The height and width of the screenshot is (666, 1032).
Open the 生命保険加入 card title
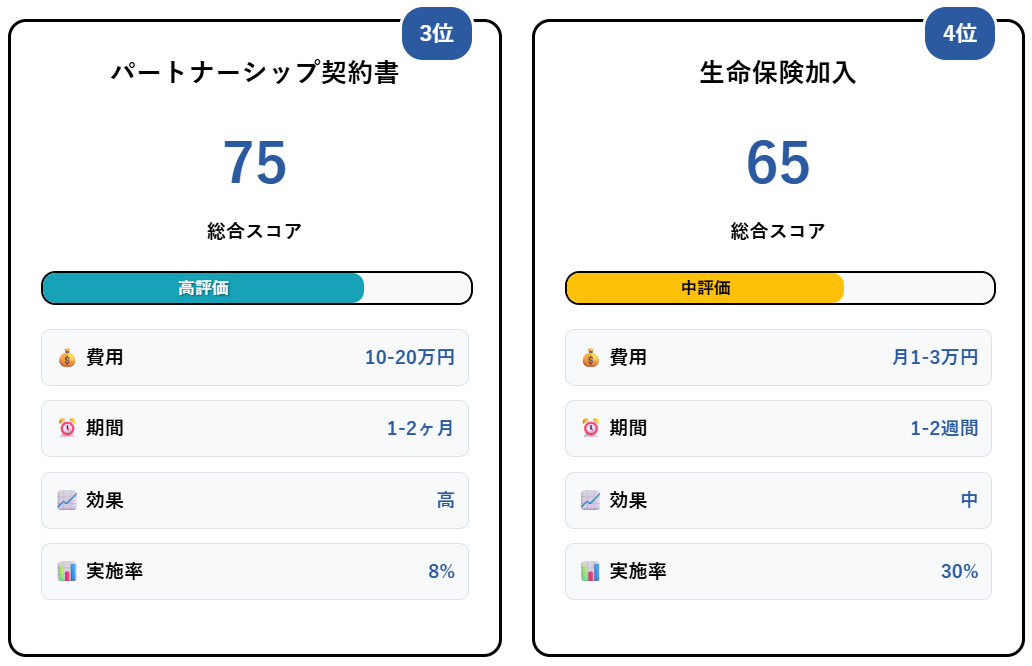(x=778, y=72)
